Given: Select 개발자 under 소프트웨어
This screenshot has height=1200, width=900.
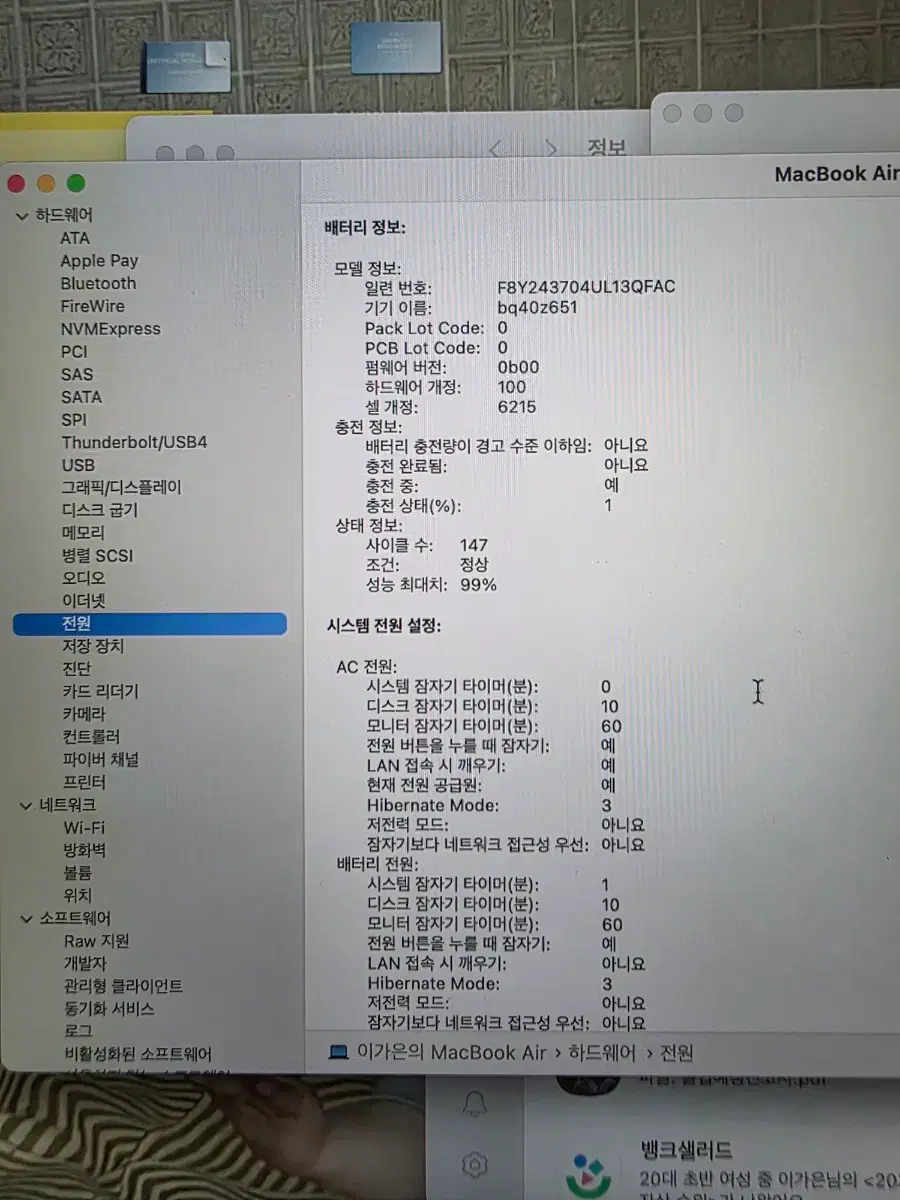Looking at the screenshot, I should coord(85,964).
